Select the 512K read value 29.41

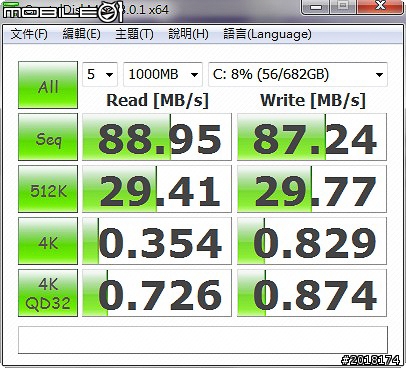[x=157, y=189]
